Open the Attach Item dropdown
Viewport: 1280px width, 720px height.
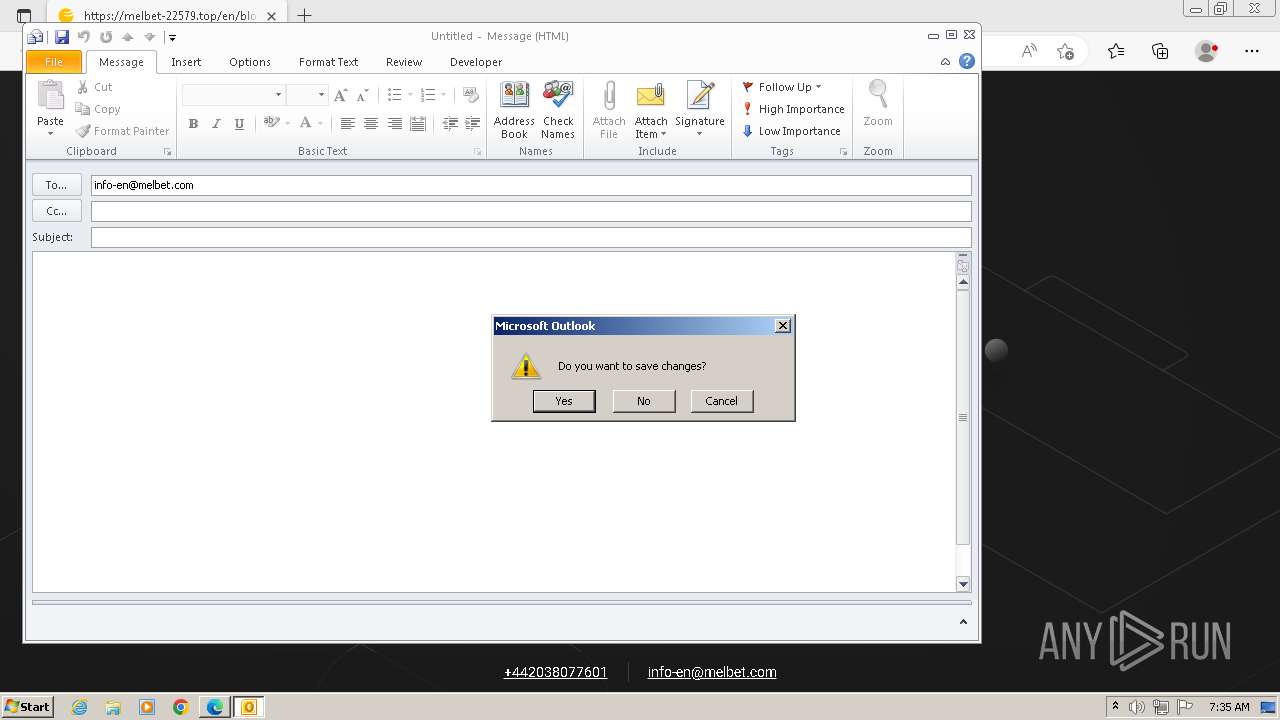tap(651, 110)
